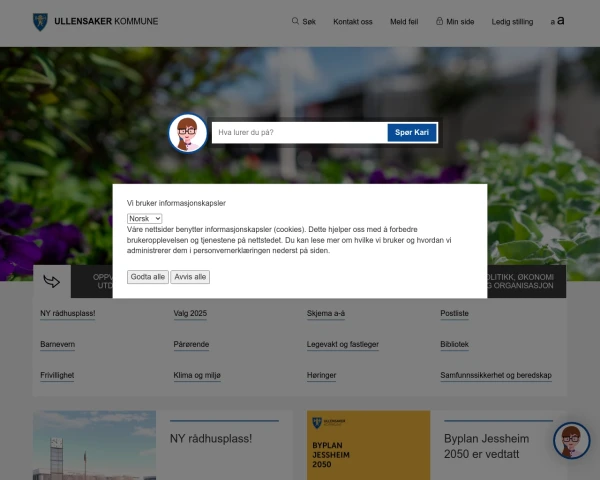Viewport: 600px width, 480px height.
Task: Open the Pårørende link
Action: pos(191,344)
